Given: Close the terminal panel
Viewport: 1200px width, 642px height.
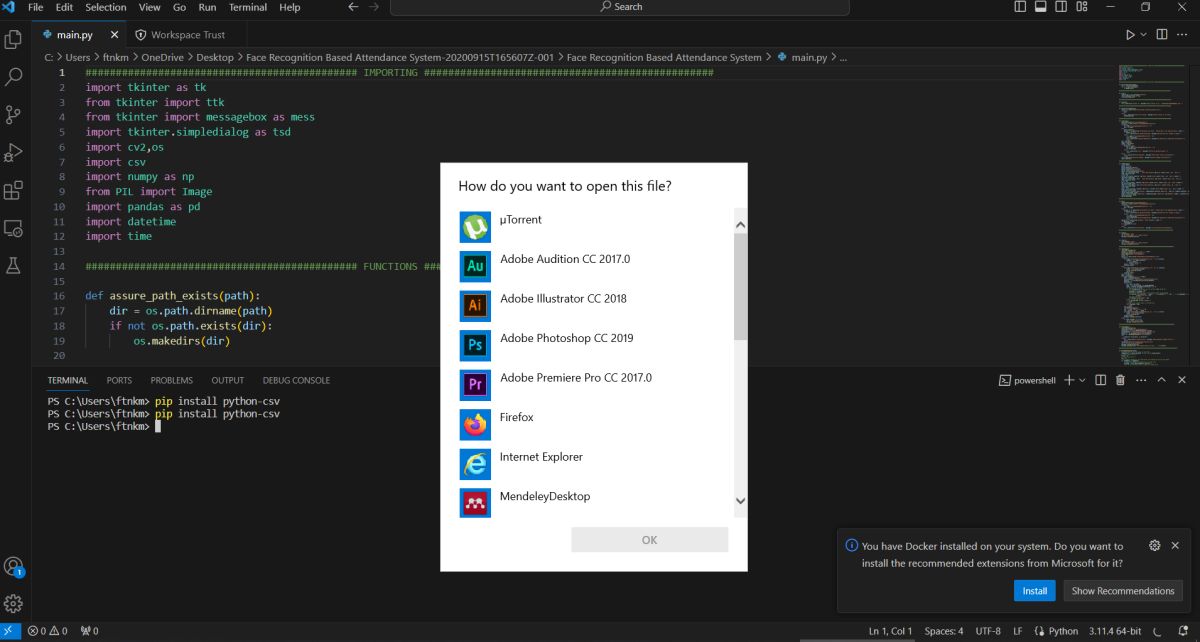Looking at the screenshot, I should [x=1183, y=380].
